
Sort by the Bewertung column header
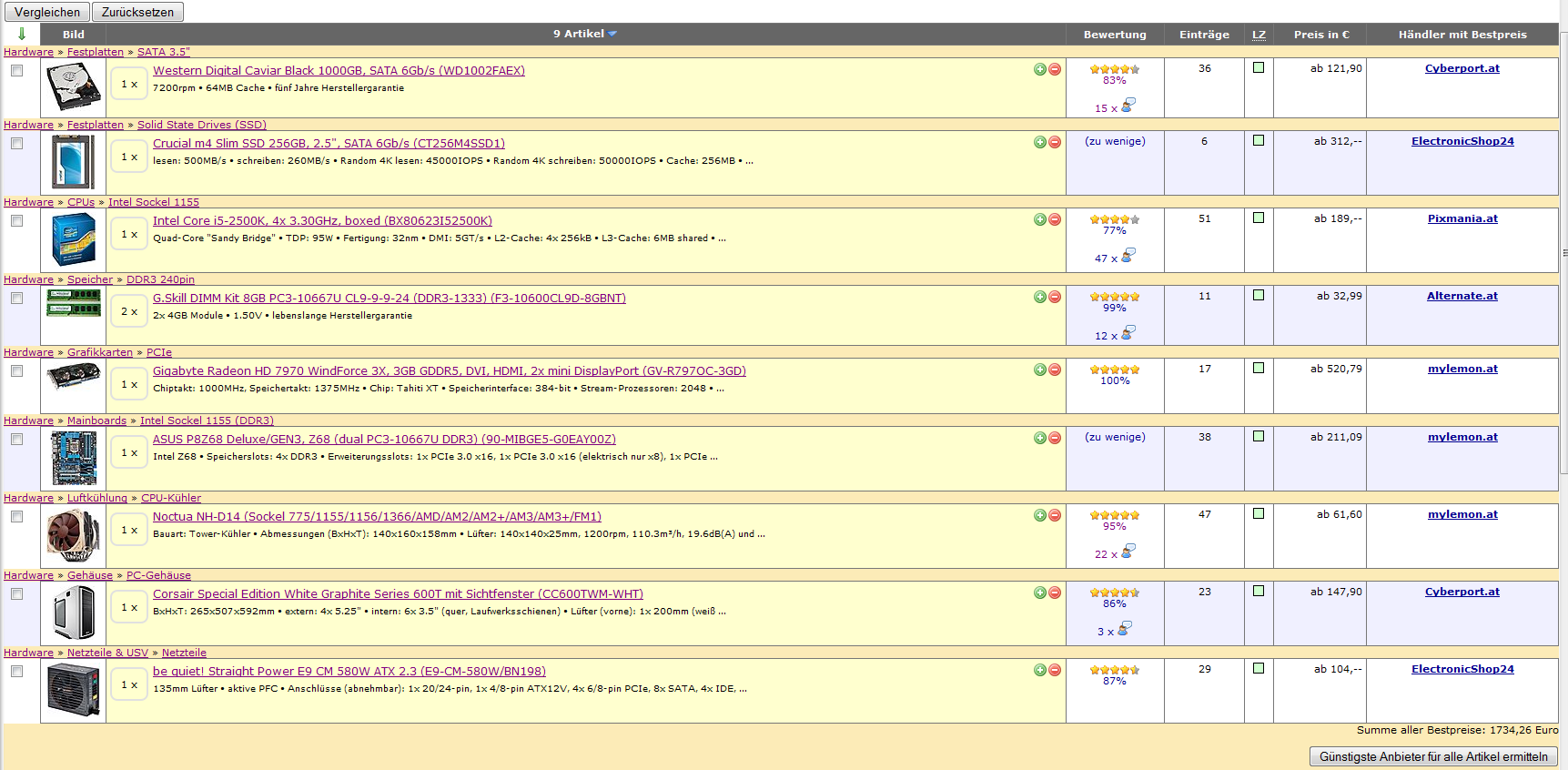pyautogui.click(x=1115, y=35)
